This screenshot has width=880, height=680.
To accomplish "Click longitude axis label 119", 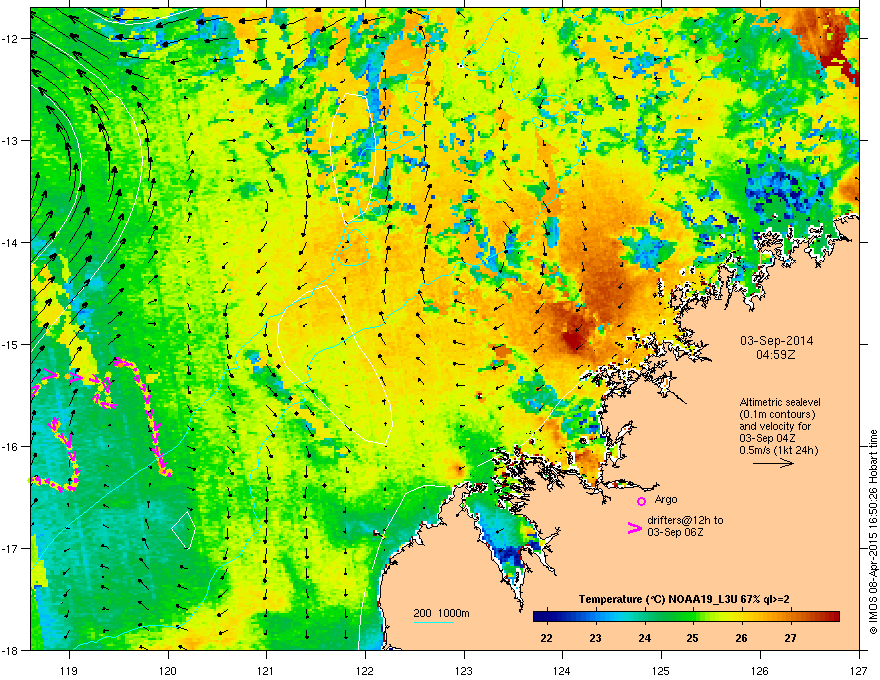I will coord(70,669).
